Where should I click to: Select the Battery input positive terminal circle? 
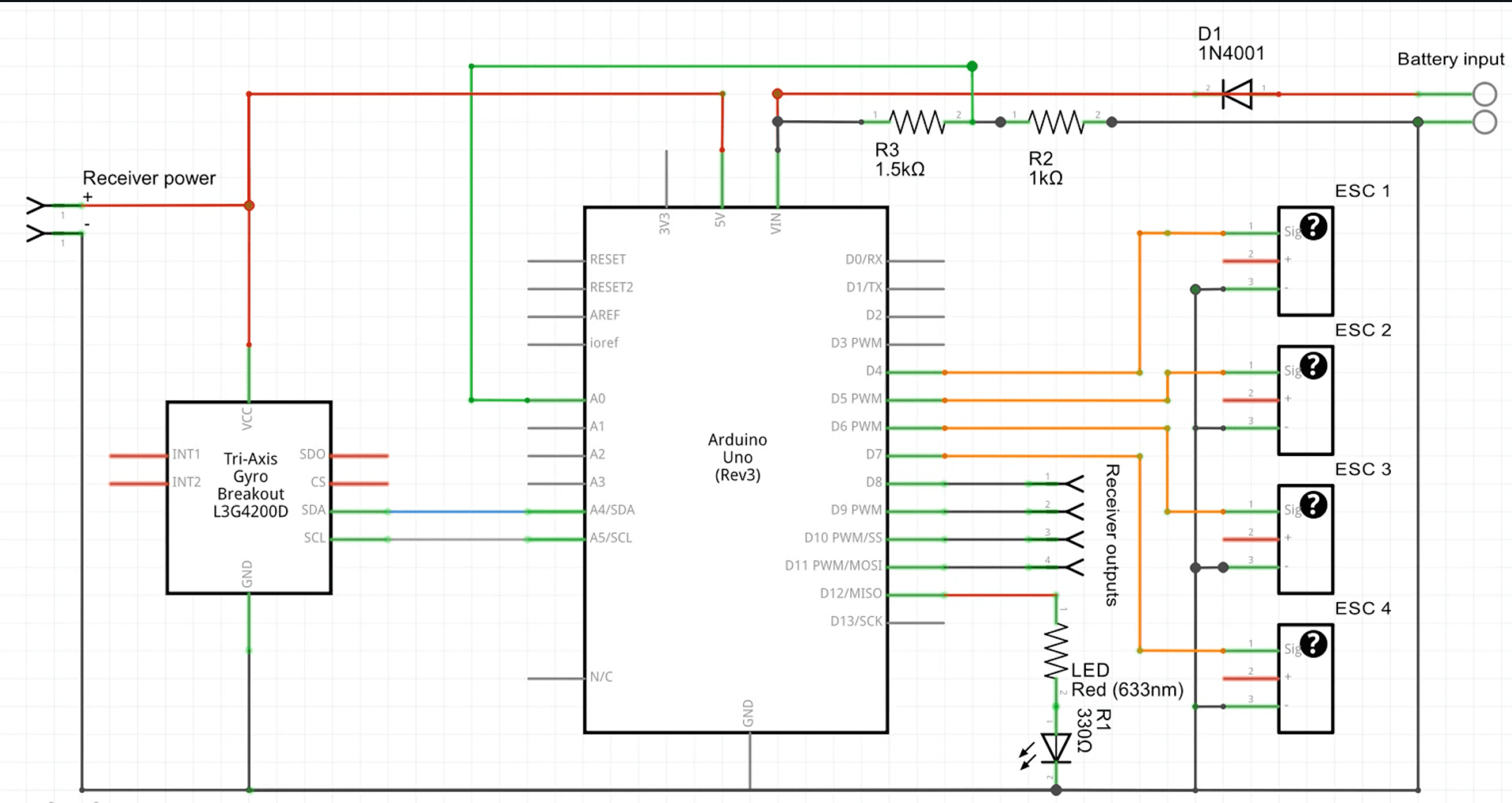click(1484, 94)
